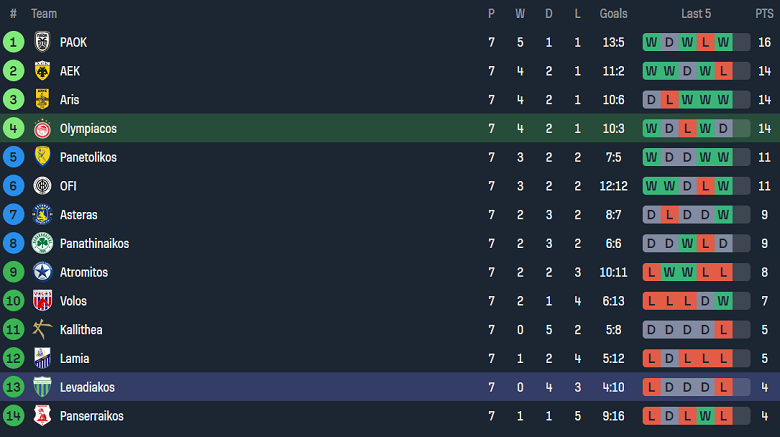
Task: Click the OFI circular logo
Action: coord(42,186)
